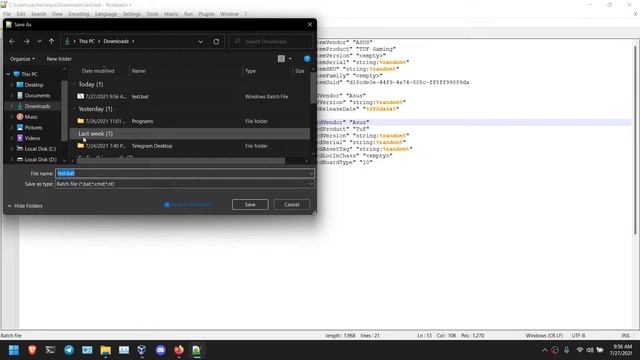The width and height of the screenshot is (640, 360).
Task: Launch Brave browser from the taskbar
Action: (32, 350)
